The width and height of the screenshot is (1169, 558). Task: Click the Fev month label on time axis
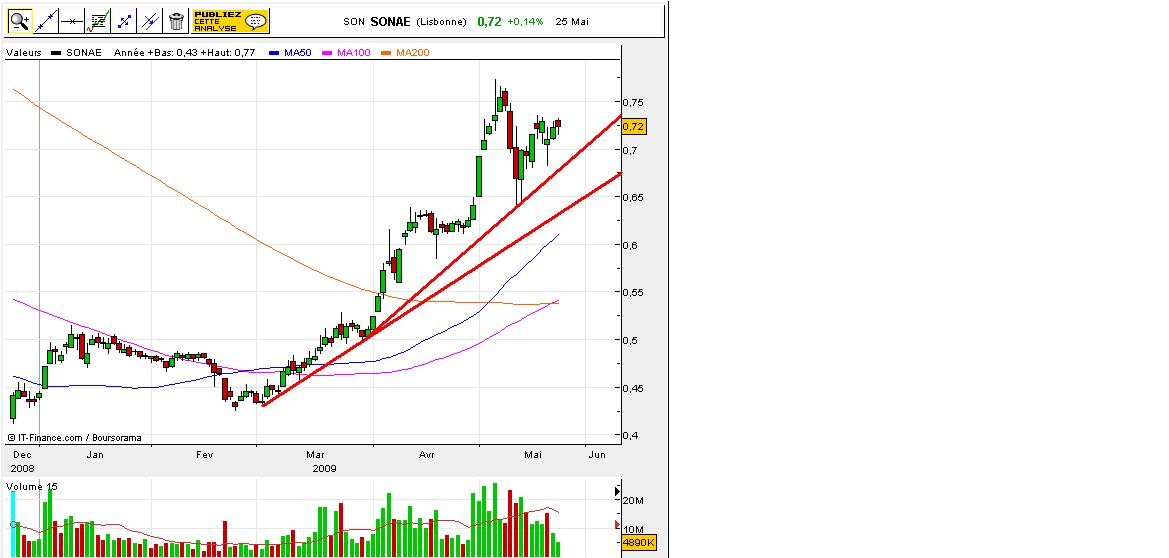(205, 454)
